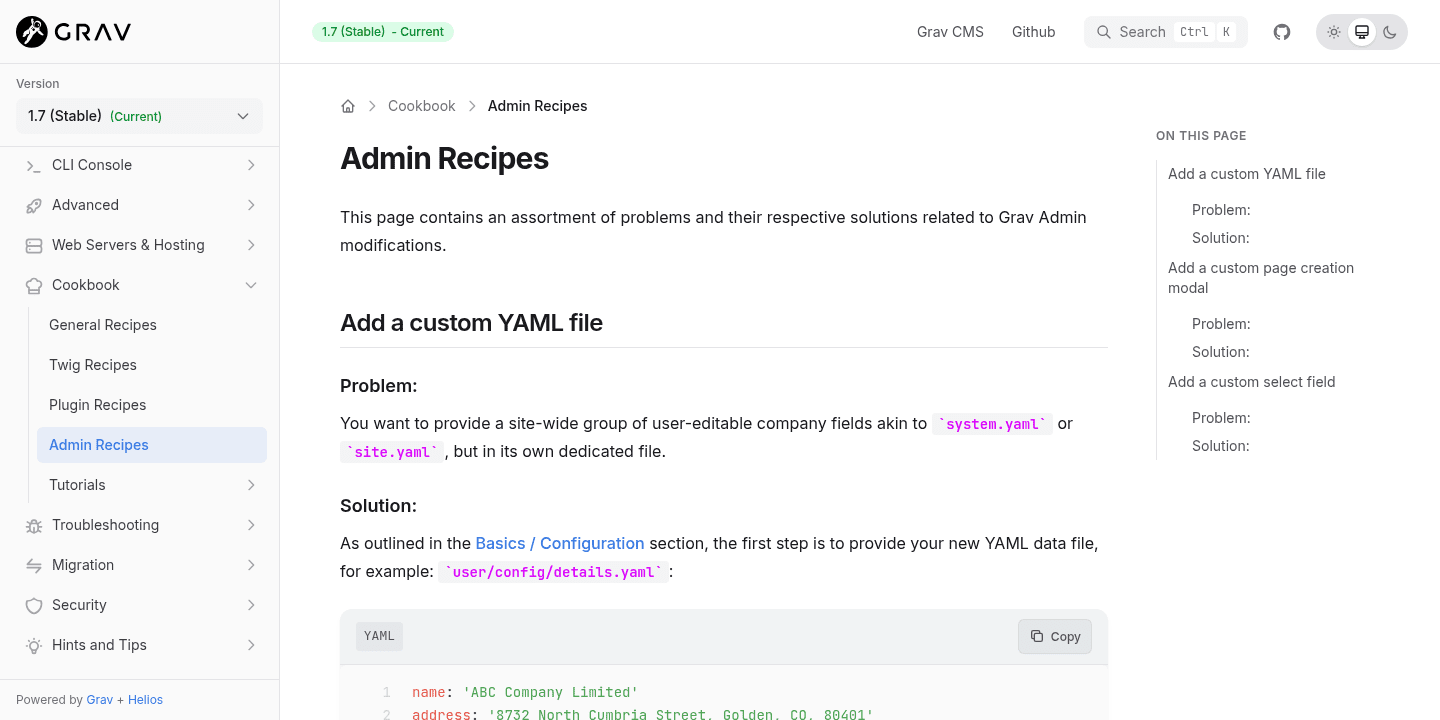
Task: Copy the YAML code snippet
Action: click(x=1054, y=636)
